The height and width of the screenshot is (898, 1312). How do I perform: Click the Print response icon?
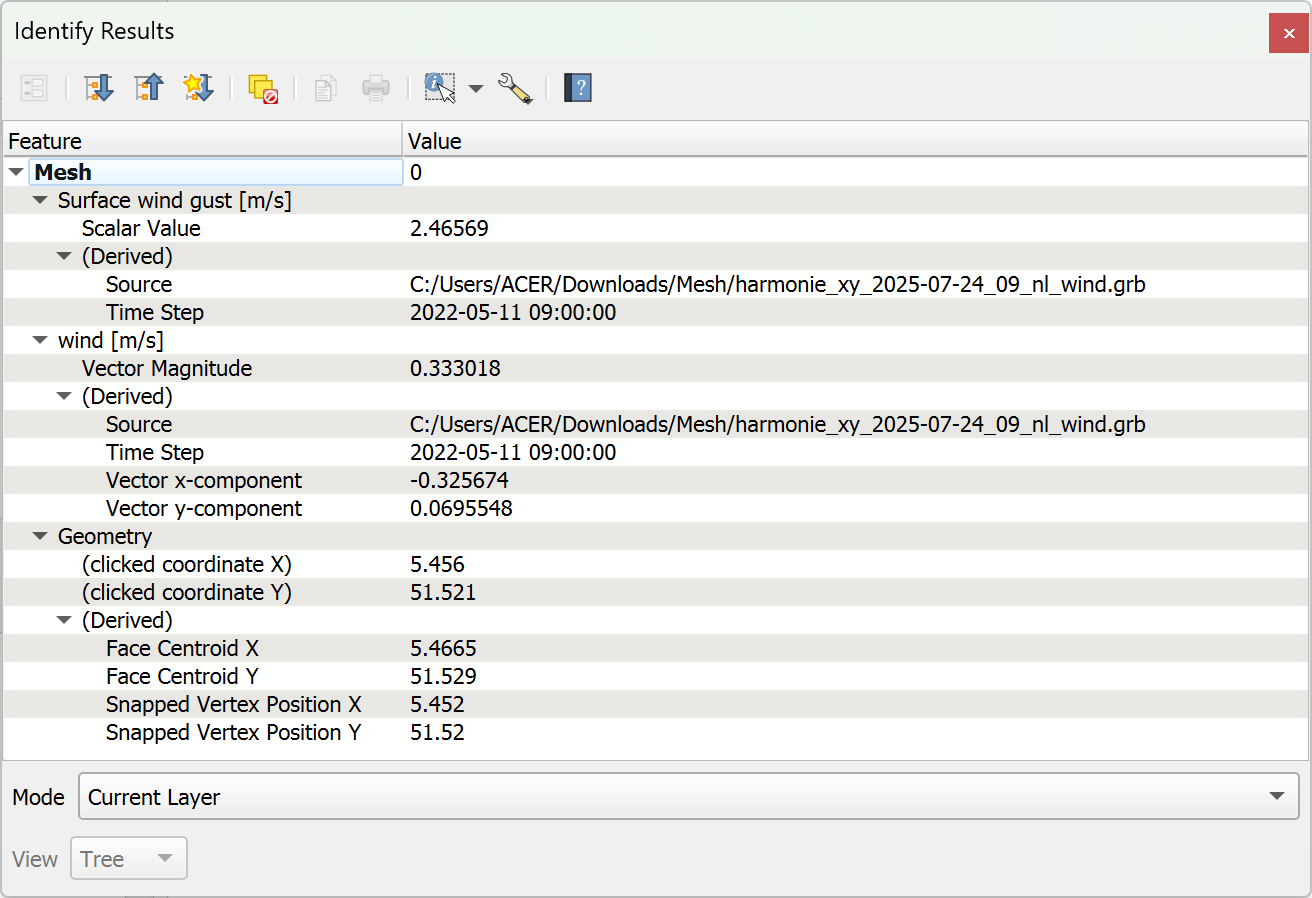[x=376, y=88]
